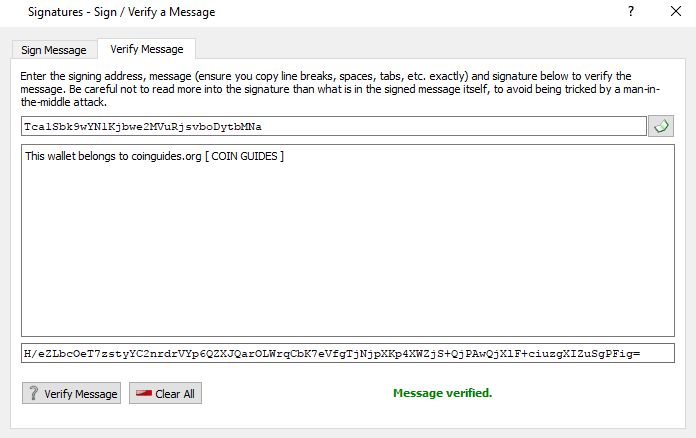696x438 pixels.
Task: Clear all fields with the Clear All button
Action: point(165,393)
